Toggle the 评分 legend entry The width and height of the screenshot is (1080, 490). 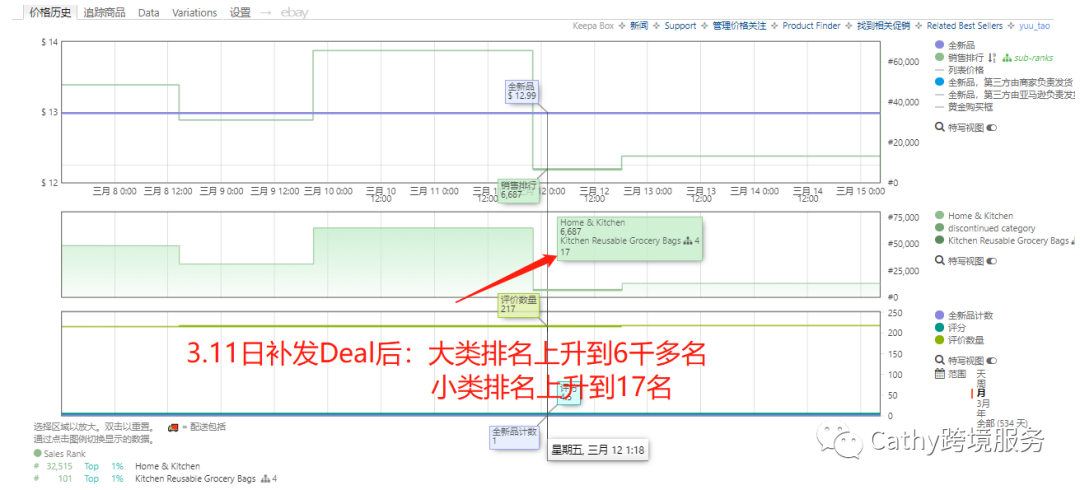click(950, 327)
